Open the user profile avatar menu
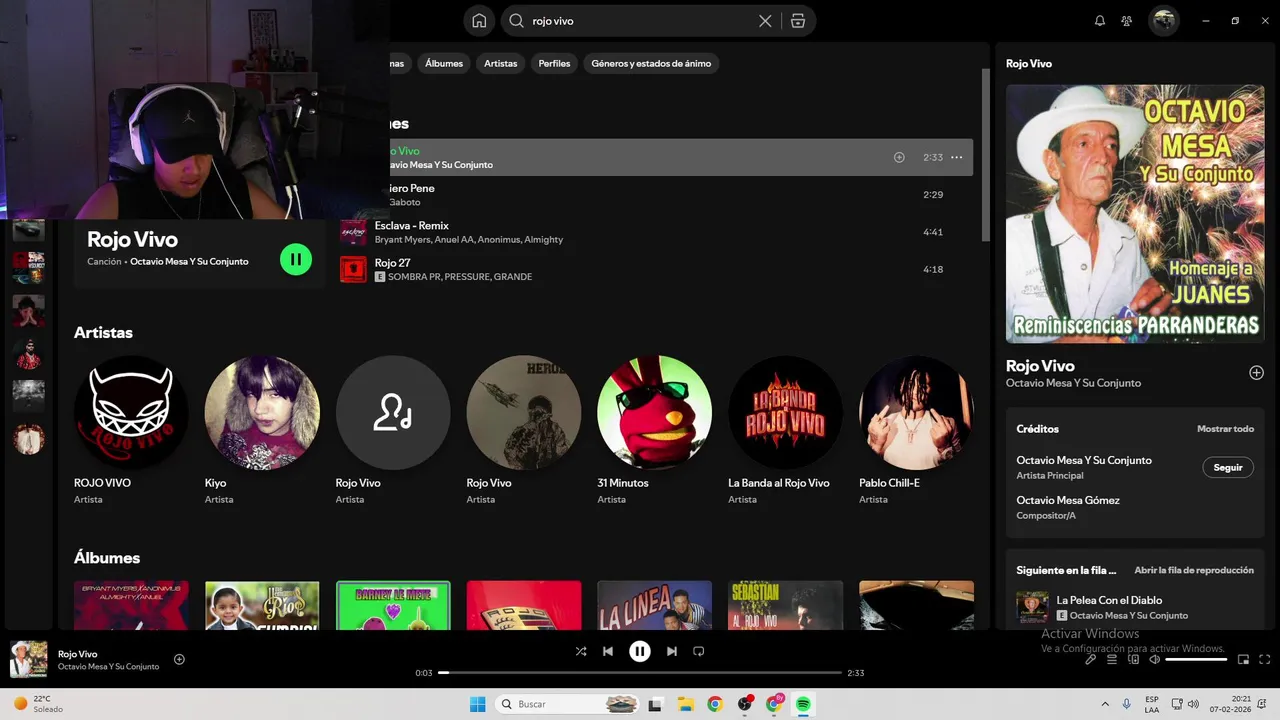Image resolution: width=1280 pixels, height=720 pixels. coord(1163,21)
